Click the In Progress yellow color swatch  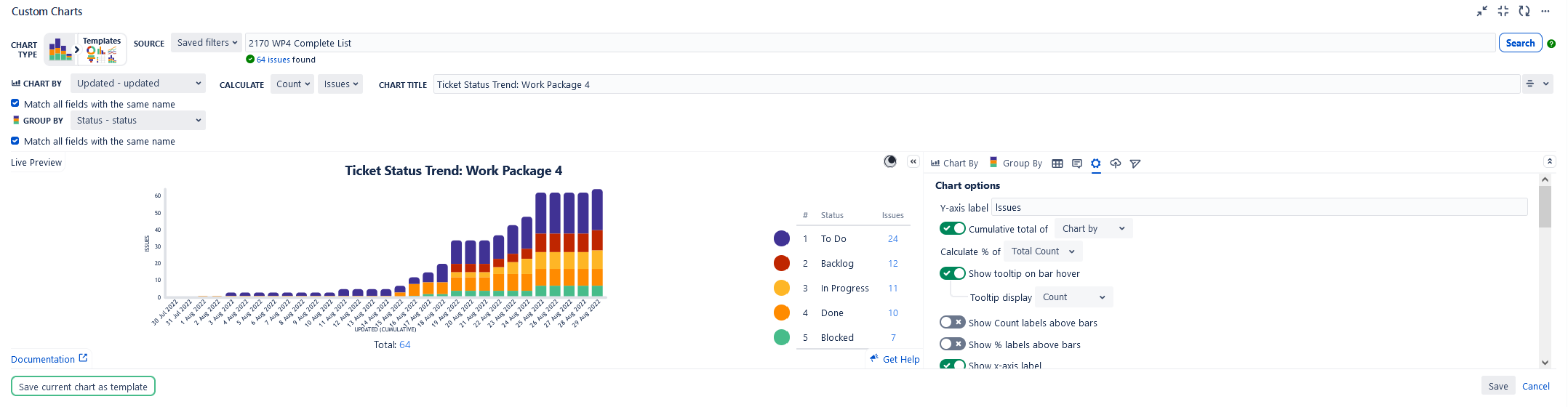tap(782, 288)
